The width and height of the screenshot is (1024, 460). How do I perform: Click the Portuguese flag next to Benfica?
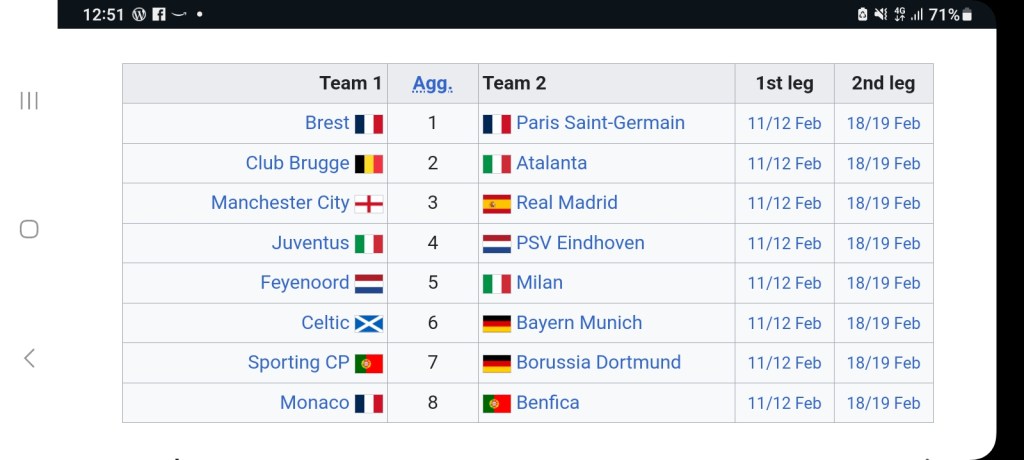[497, 404]
